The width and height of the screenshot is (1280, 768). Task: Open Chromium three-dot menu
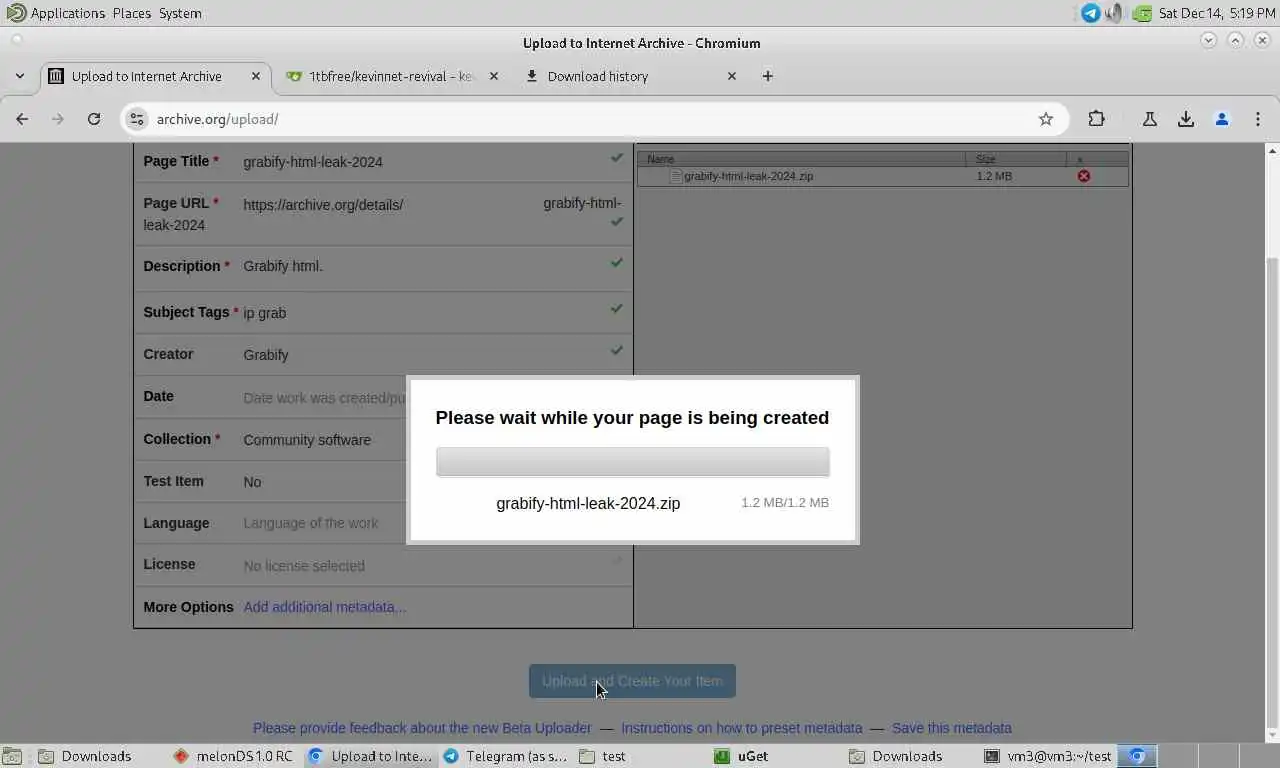(1258, 119)
